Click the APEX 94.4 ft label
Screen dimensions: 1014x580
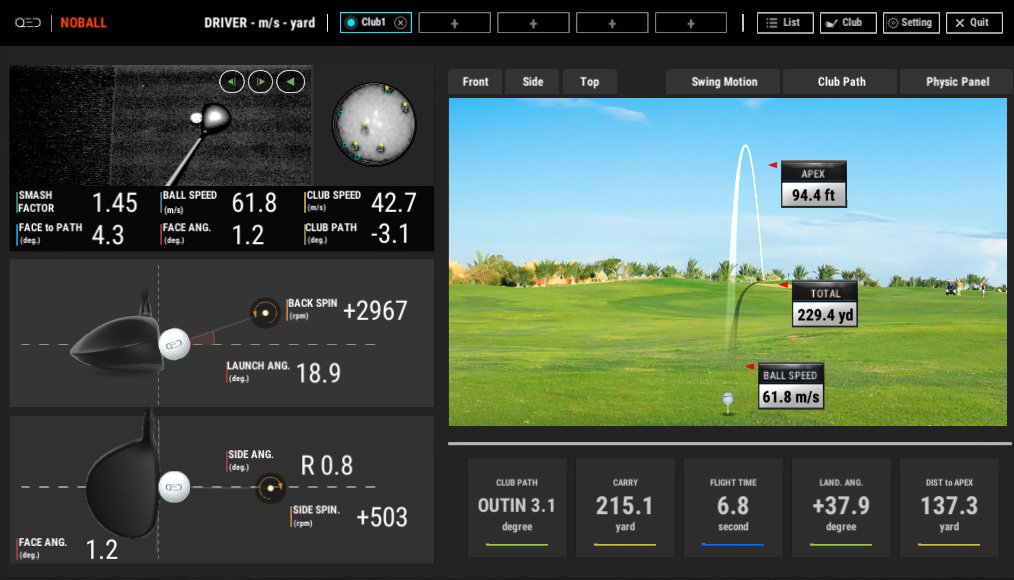pos(814,184)
